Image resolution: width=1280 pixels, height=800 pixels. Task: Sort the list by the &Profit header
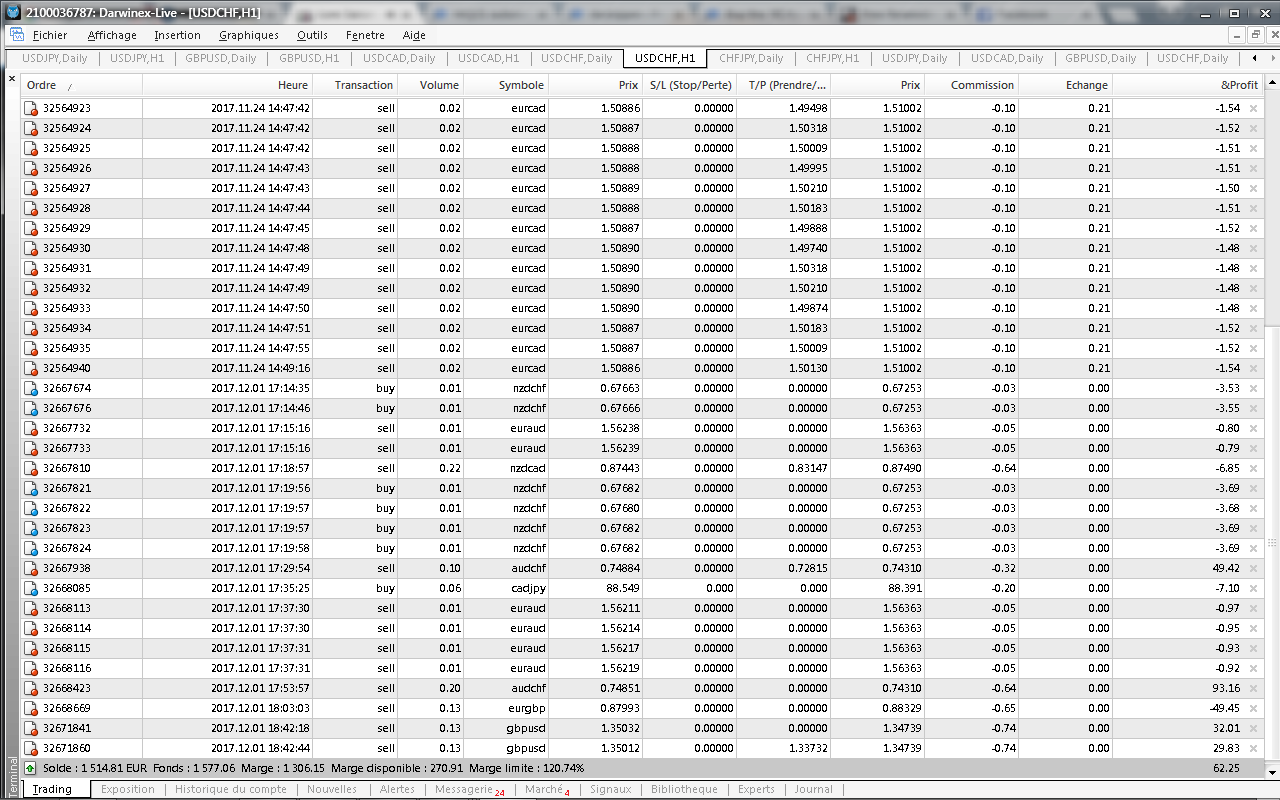[1239, 85]
